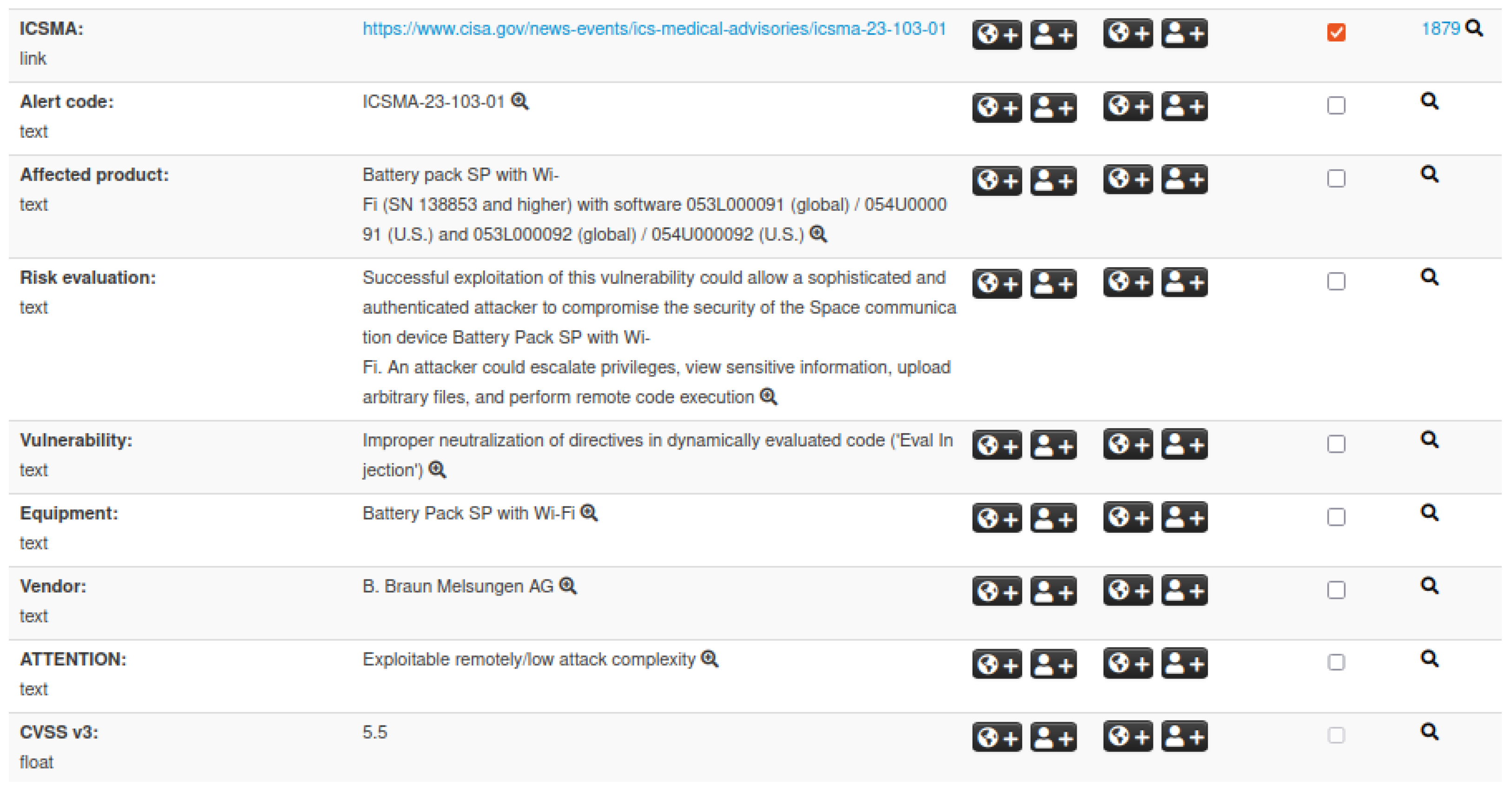Click magnifier after B. Braun Melsungen AG
1512x799 pixels.
pos(567,586)
